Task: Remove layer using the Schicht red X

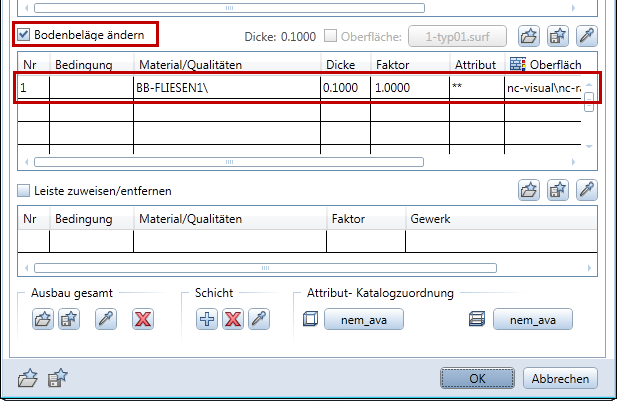Action: click(x=232, y=320)
